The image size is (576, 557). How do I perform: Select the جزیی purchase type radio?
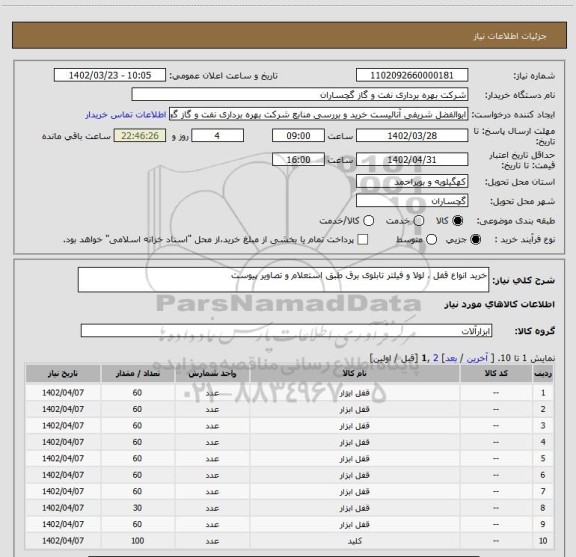pyautogui.click(x=475, y=240)
